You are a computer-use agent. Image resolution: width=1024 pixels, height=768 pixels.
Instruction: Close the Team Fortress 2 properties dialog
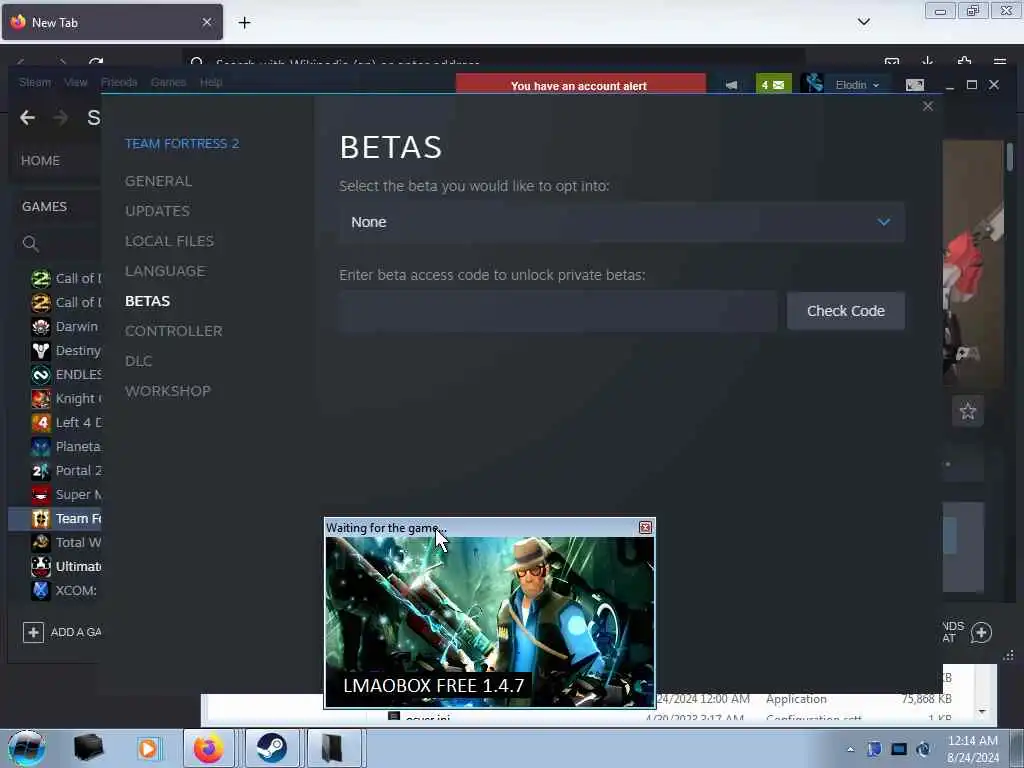point(928,106)
